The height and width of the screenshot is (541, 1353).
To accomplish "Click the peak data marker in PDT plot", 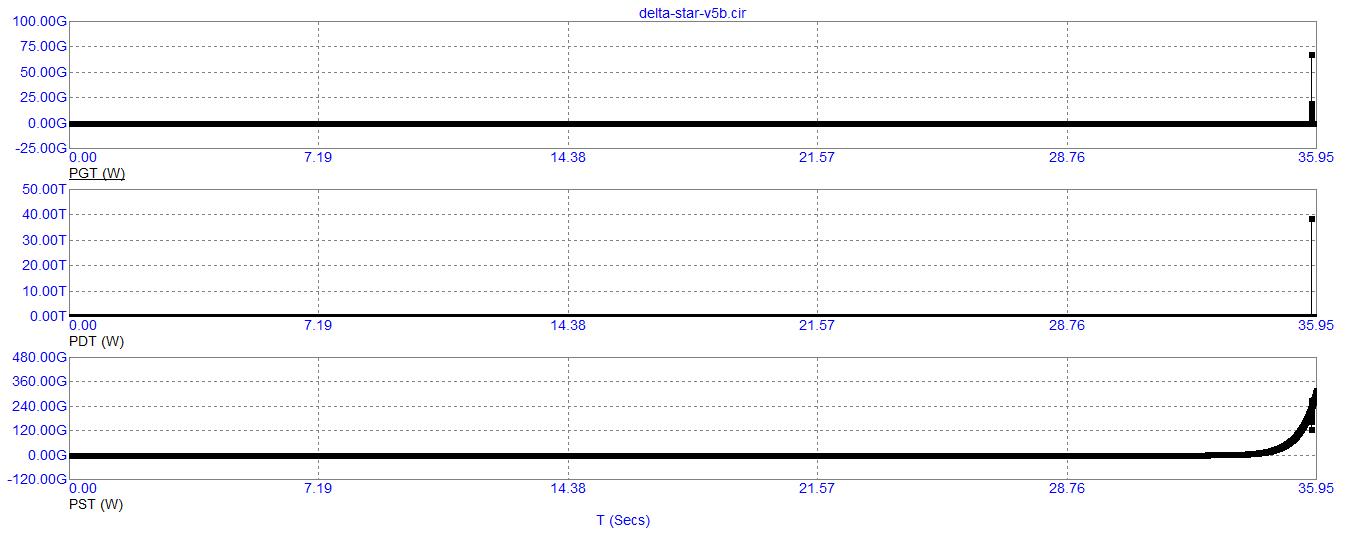I will pyautogui.click(x=1311, y=219).
